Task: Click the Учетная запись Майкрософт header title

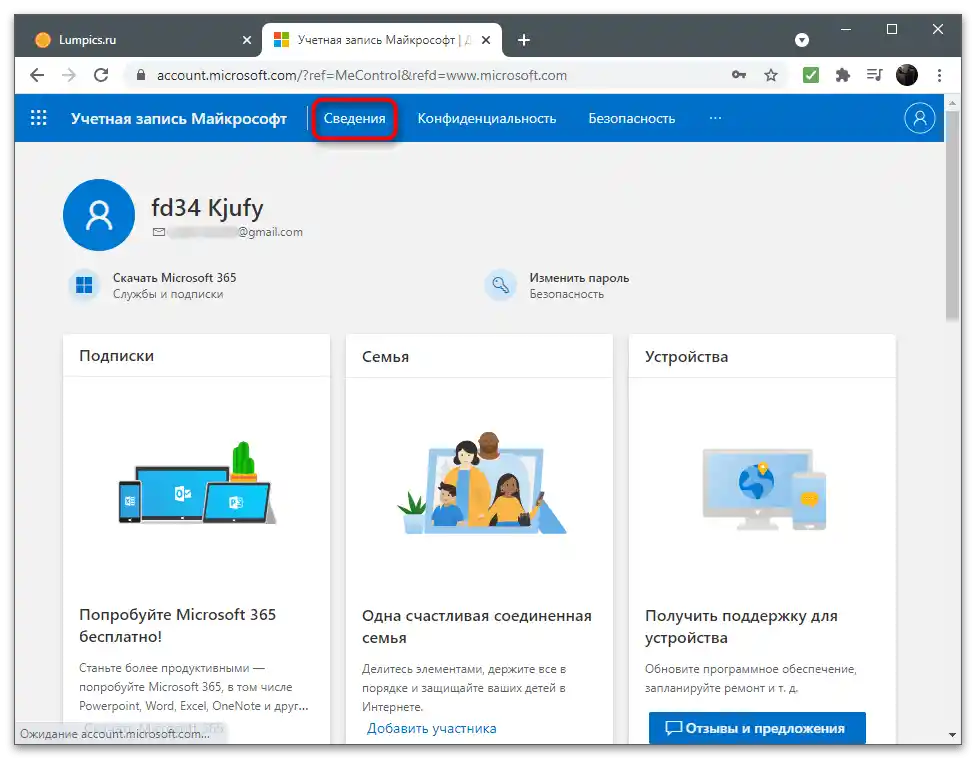Action: (179, 118)
